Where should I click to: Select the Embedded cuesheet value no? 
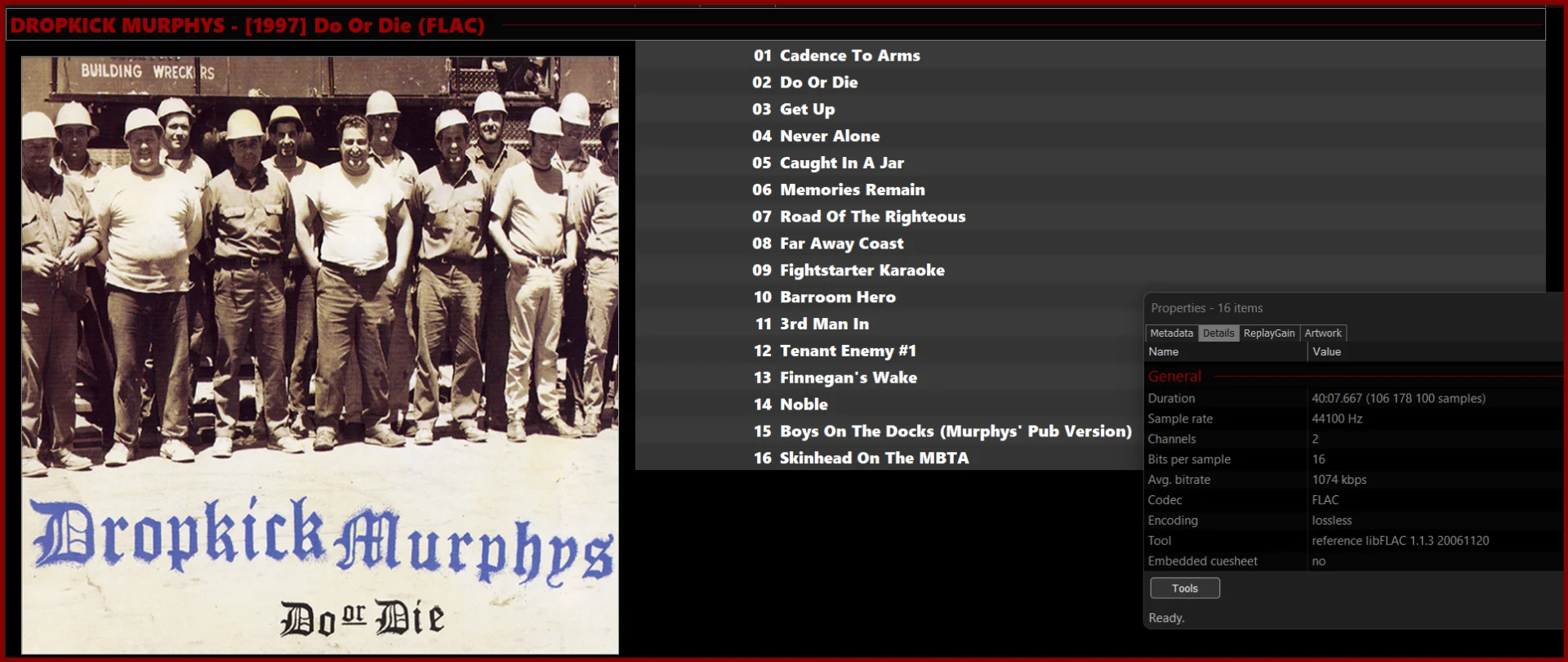[x=1319, y=561]
